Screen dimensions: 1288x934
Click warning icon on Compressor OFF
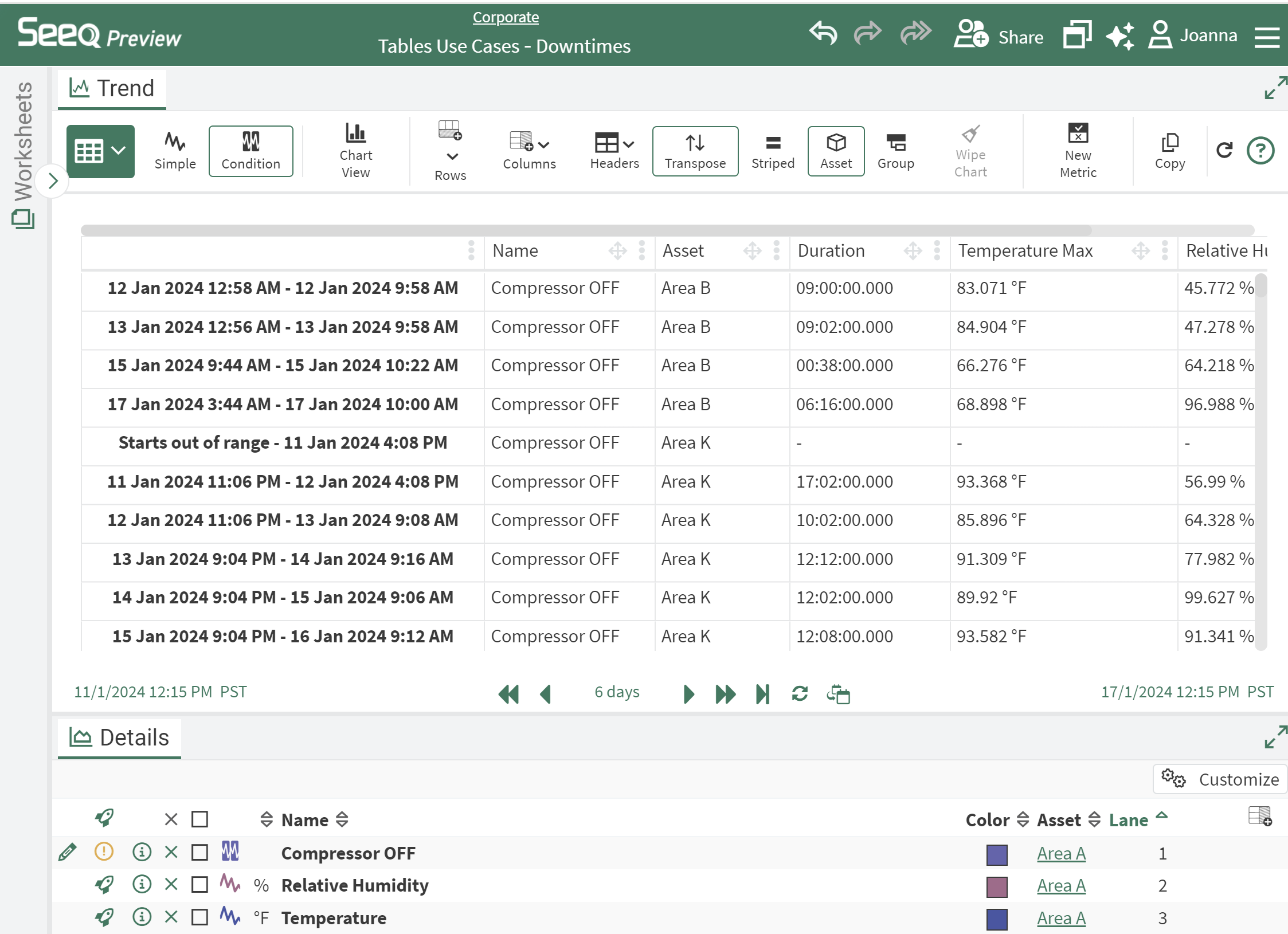(104, 851)
